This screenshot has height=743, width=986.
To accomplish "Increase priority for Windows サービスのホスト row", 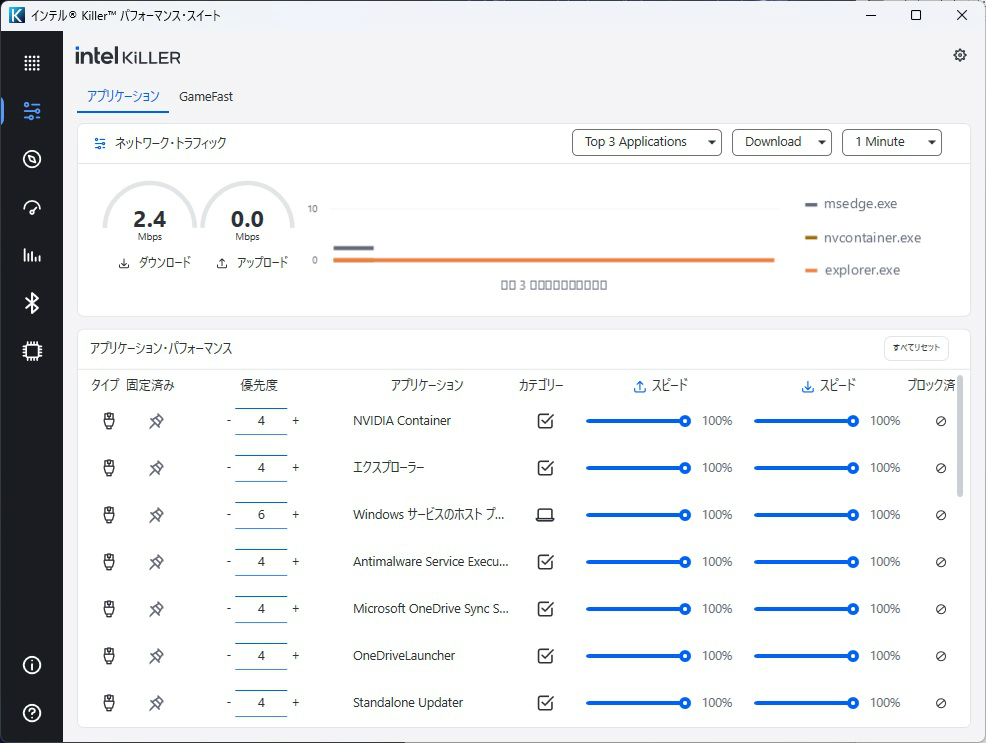I will click(x=296, y=515).
